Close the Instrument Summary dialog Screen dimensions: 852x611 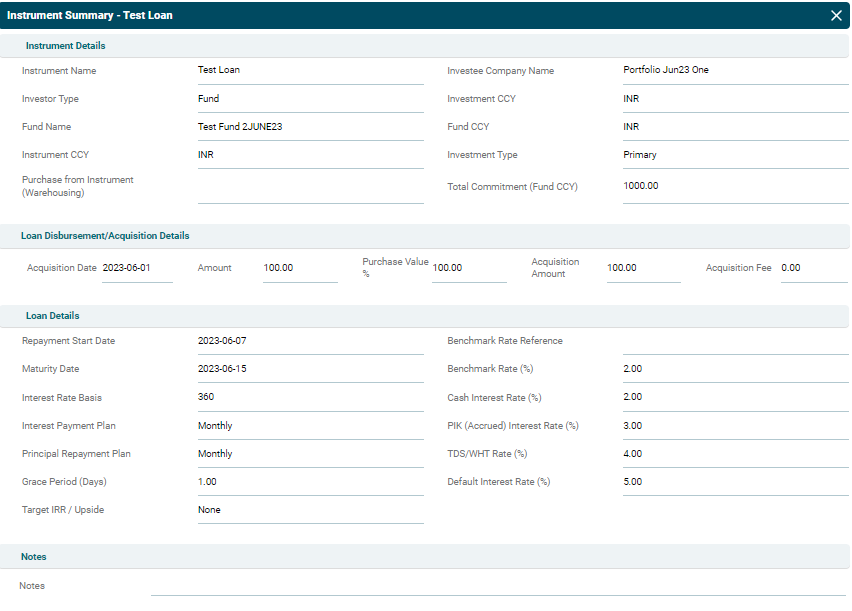836,15
